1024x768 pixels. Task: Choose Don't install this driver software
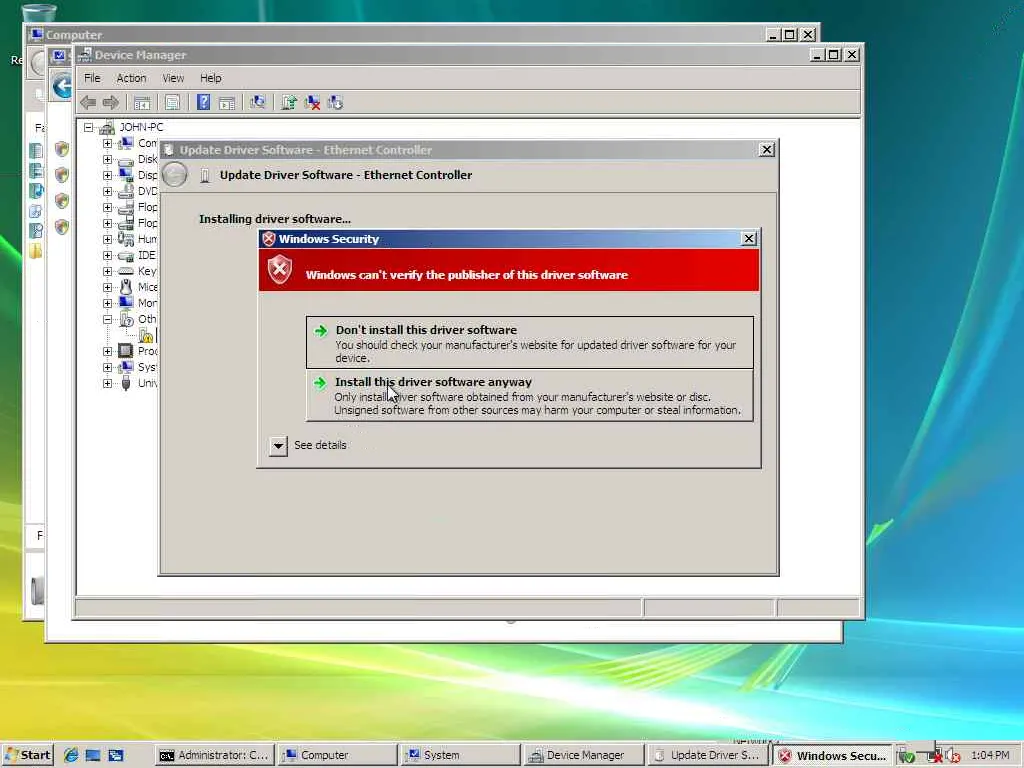529,343
